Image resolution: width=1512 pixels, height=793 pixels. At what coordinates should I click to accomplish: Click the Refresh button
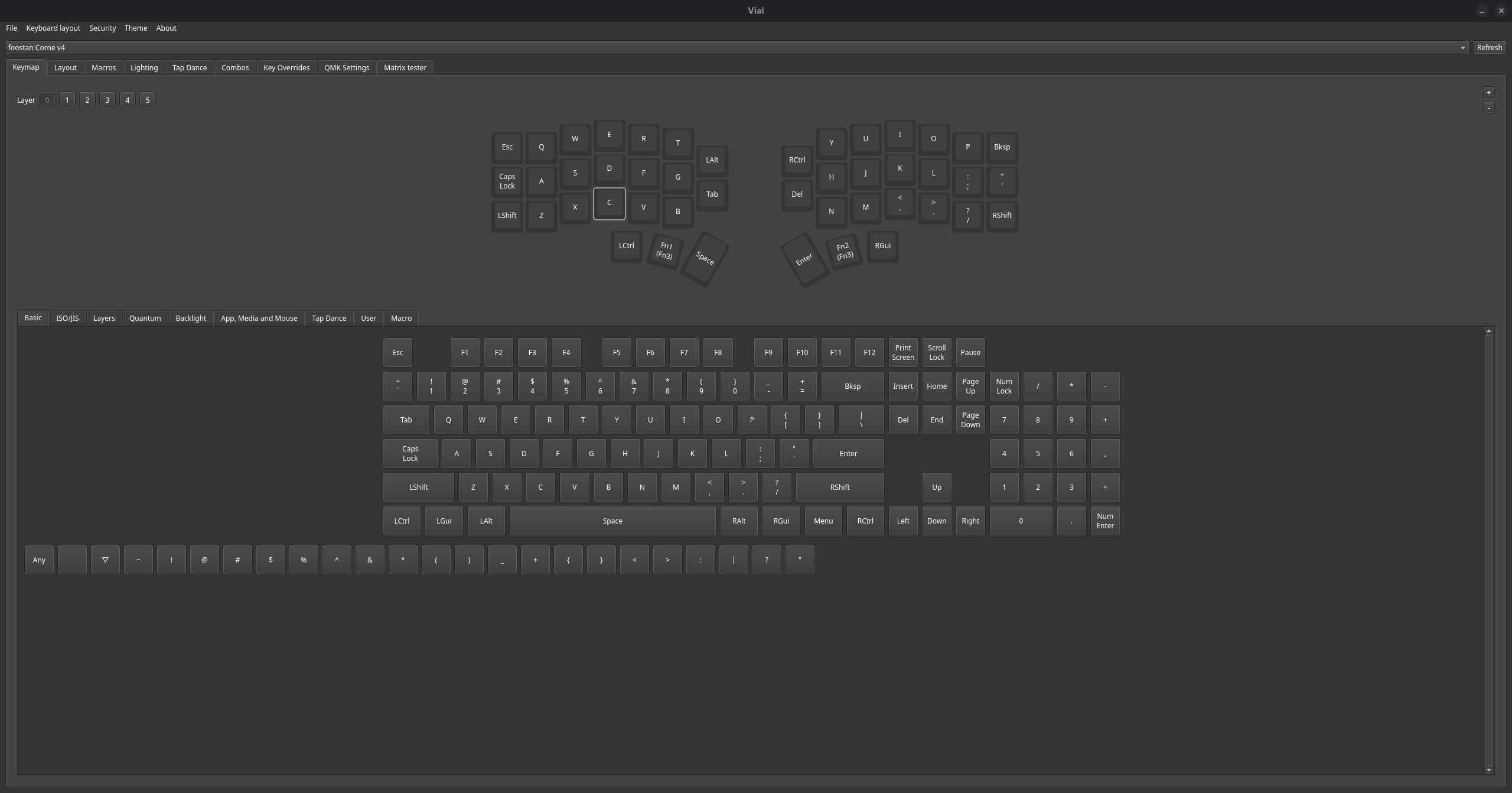(x=1488, y=47)
